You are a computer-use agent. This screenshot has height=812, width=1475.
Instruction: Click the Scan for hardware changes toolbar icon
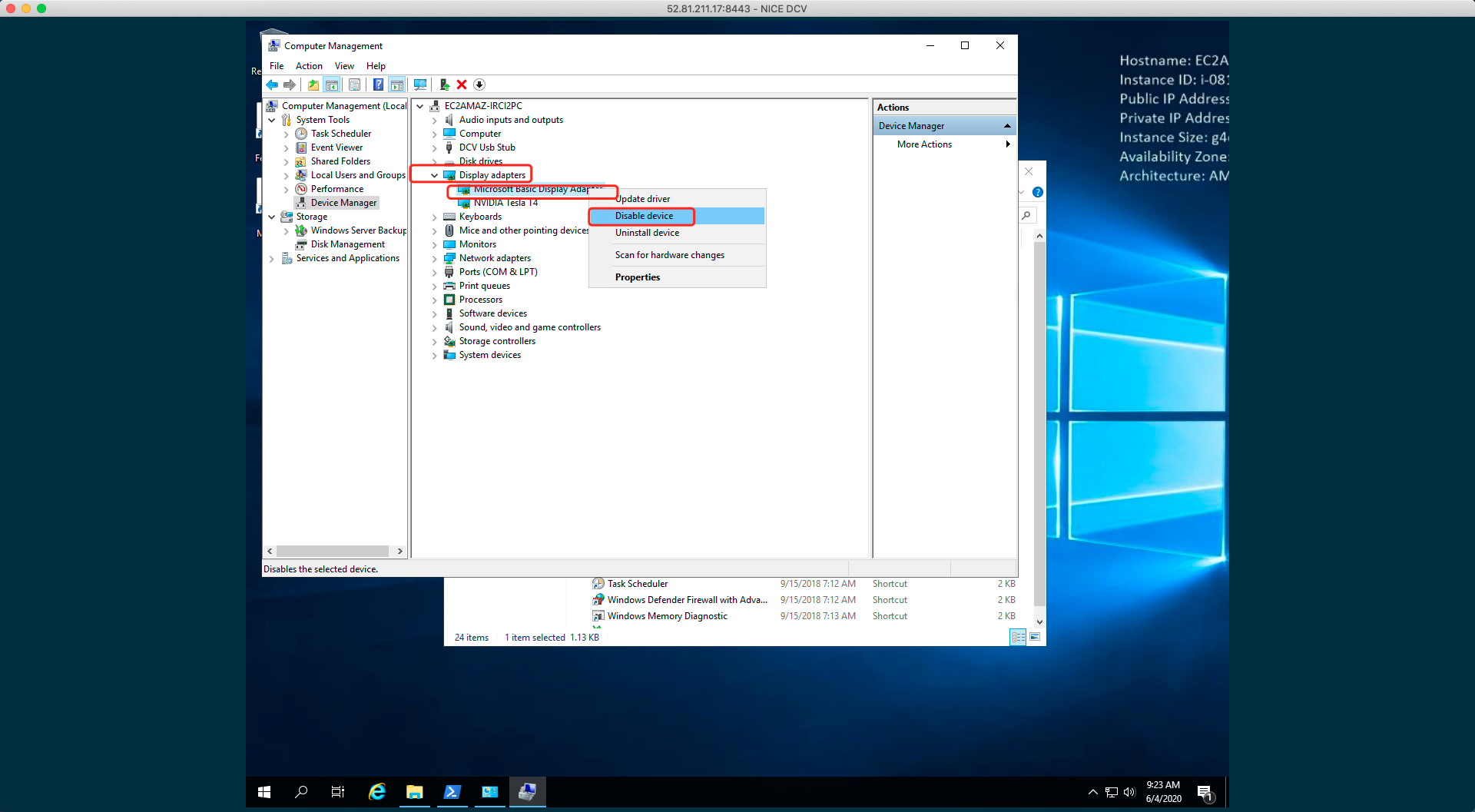419,85
